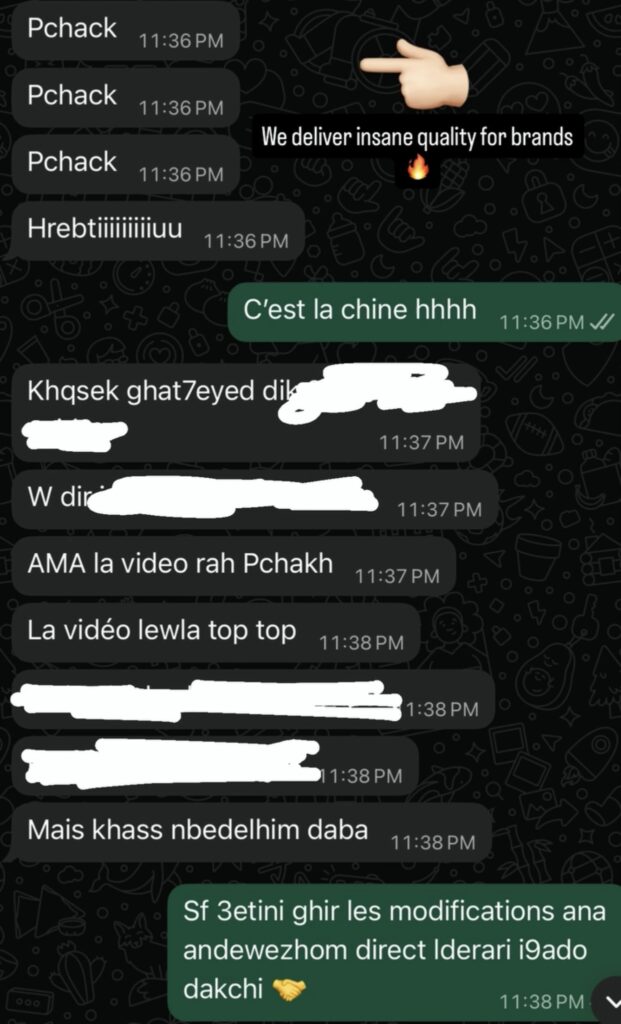Tap the Sf 3etini ghir les modifications message
The width and height of the screenshot is (621, 1024).
pyautogui.click(x=394, y=953)
